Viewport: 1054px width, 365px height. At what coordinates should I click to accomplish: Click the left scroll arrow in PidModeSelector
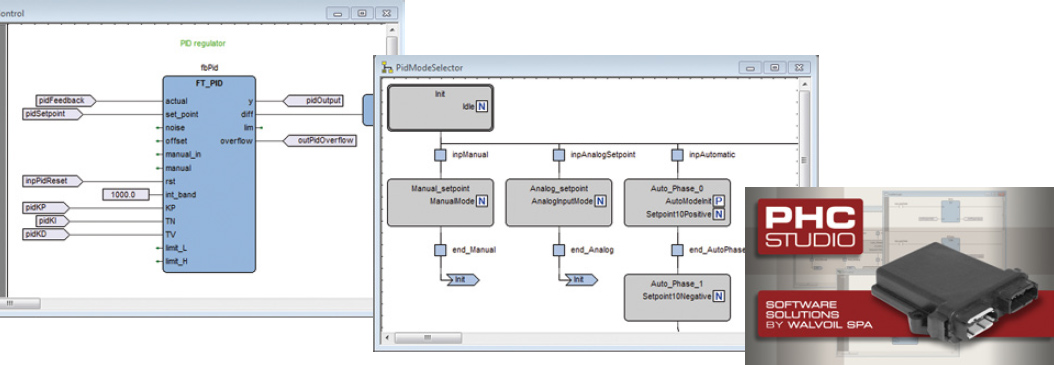(387, 337)
